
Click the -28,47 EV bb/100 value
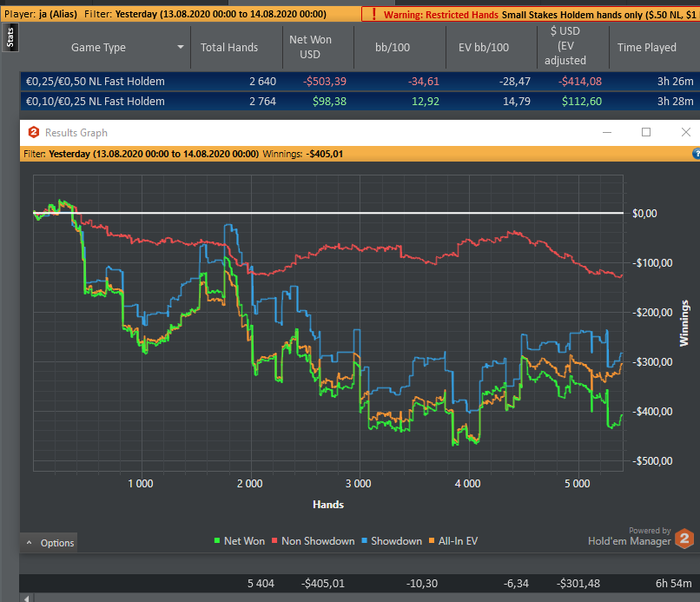click(x=515, y=81)
